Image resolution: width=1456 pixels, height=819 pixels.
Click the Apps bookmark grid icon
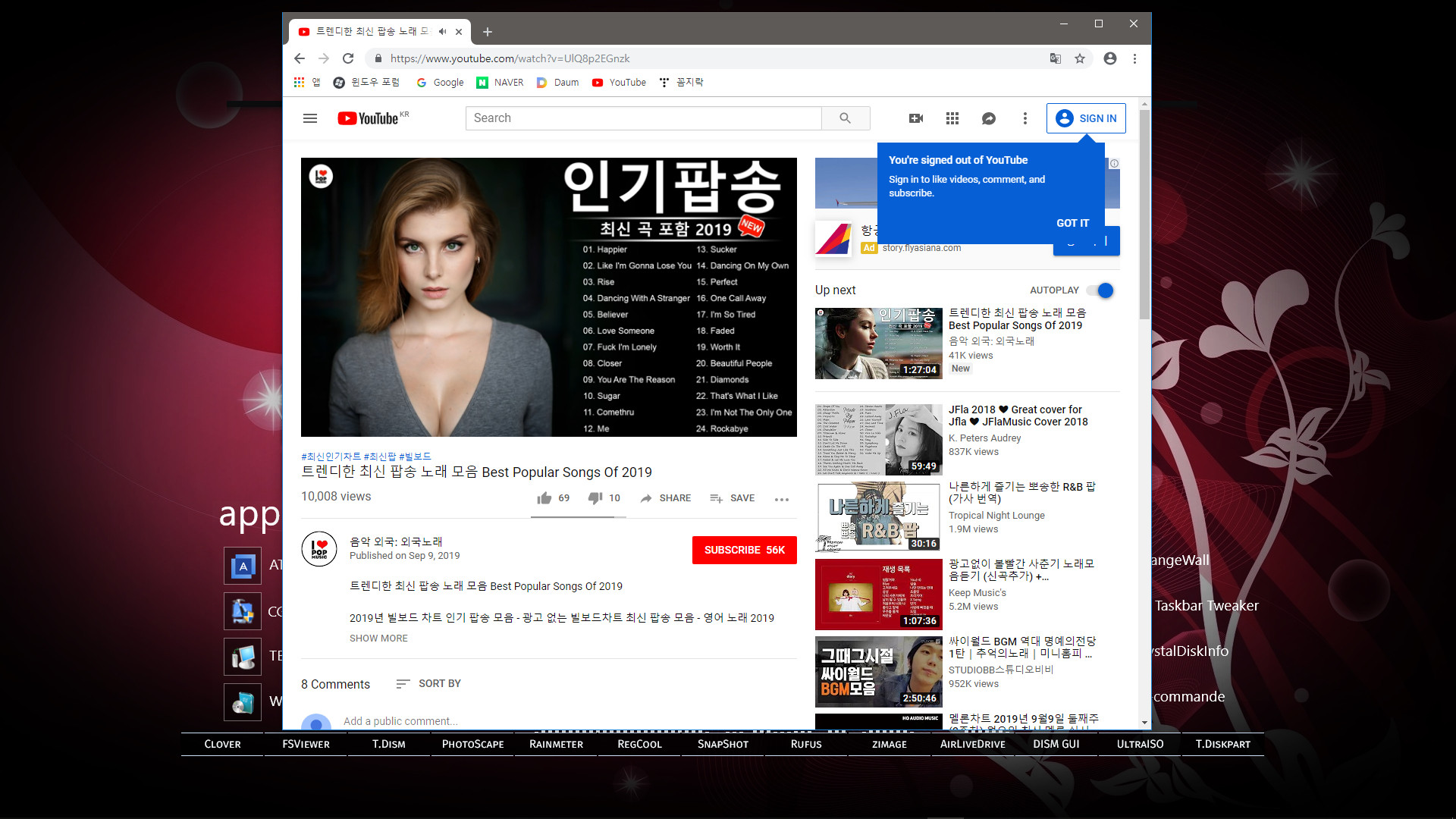tap(300, 83)
